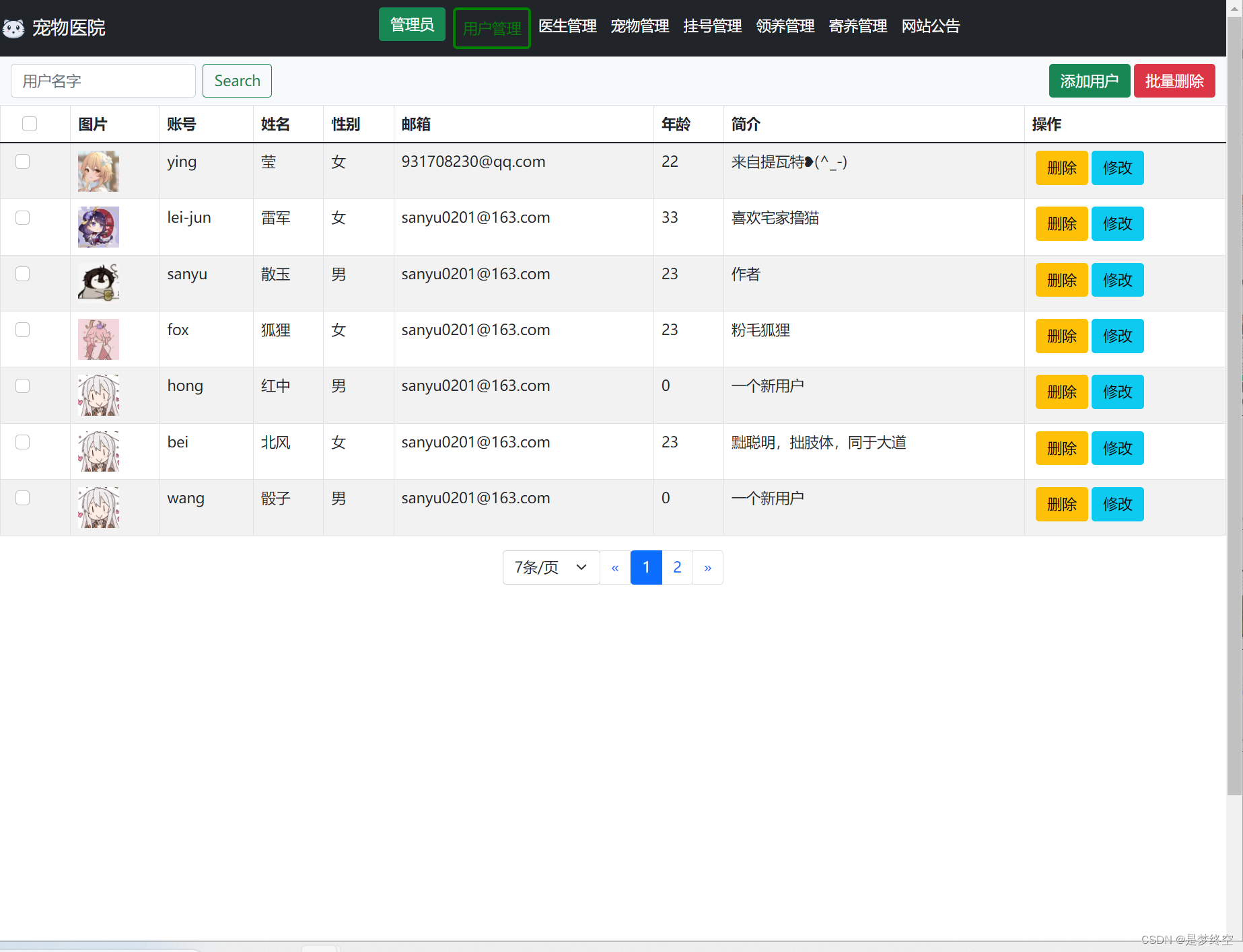Viewport: 1243px width, 952px height.
Task: Open lei-jun's avatar thumbnail
Action: (x=98, y=227)
